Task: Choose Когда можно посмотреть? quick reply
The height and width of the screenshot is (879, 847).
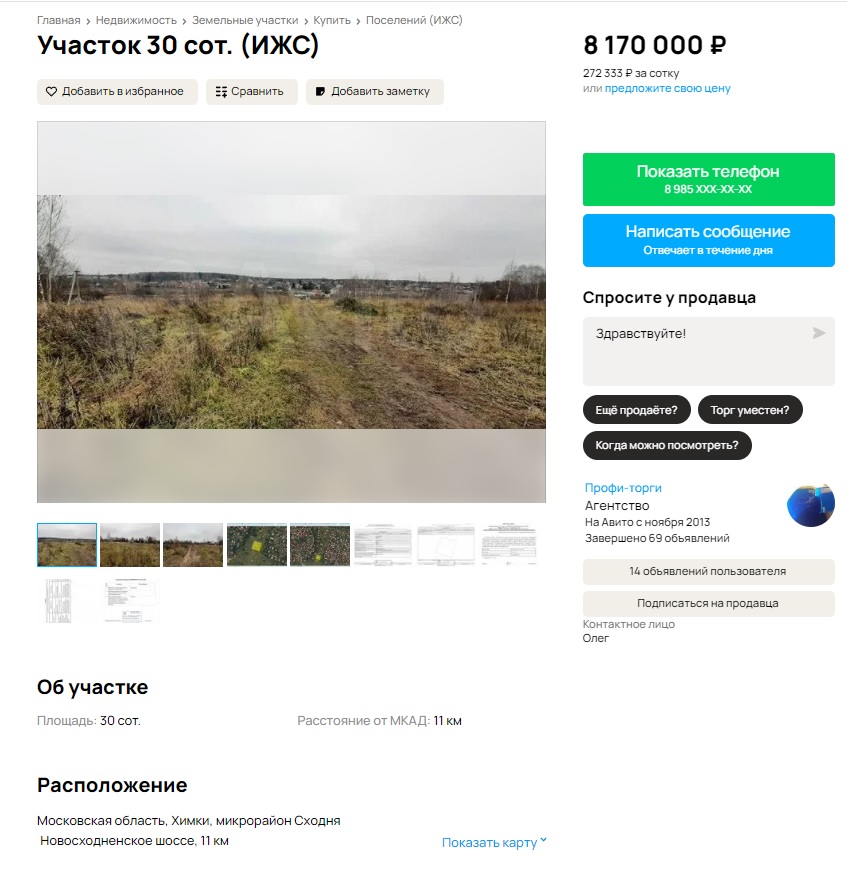Action: tap(667, 445)
